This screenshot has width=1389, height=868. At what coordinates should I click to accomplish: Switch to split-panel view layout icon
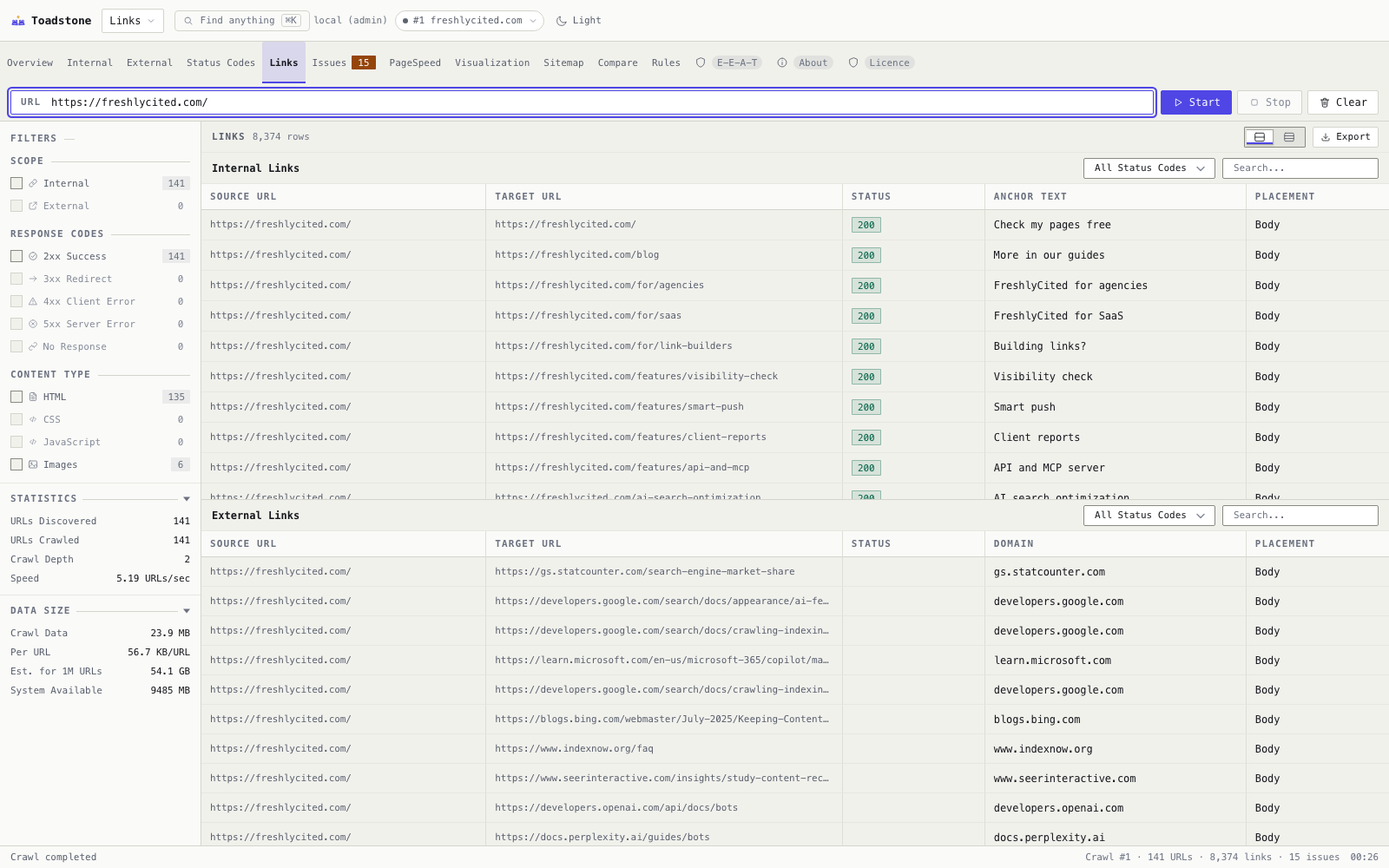tap(1260, 137)
